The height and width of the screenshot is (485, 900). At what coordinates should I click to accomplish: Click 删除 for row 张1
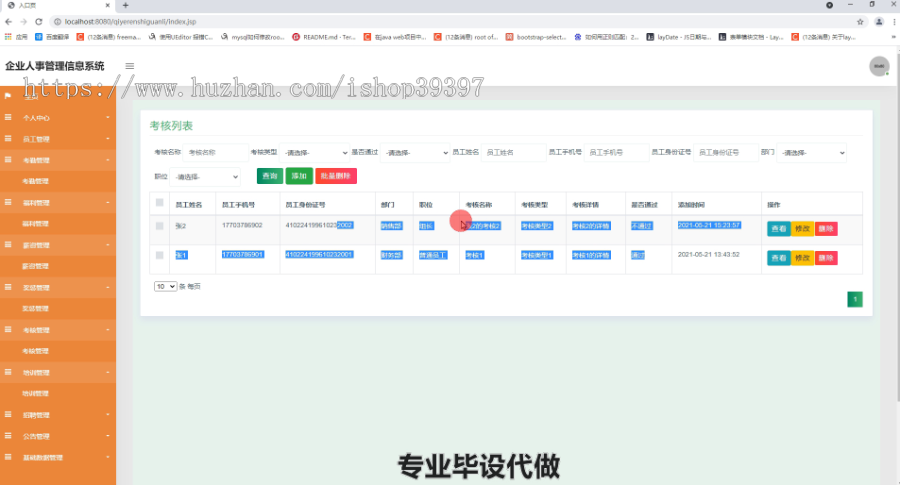pos(826,258)
